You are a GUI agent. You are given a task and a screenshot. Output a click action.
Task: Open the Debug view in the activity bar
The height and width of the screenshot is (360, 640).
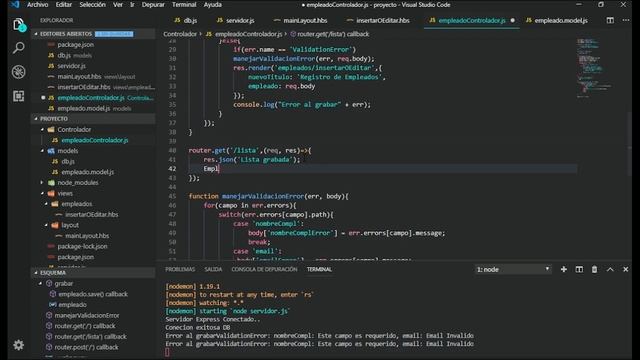[18, 72]
